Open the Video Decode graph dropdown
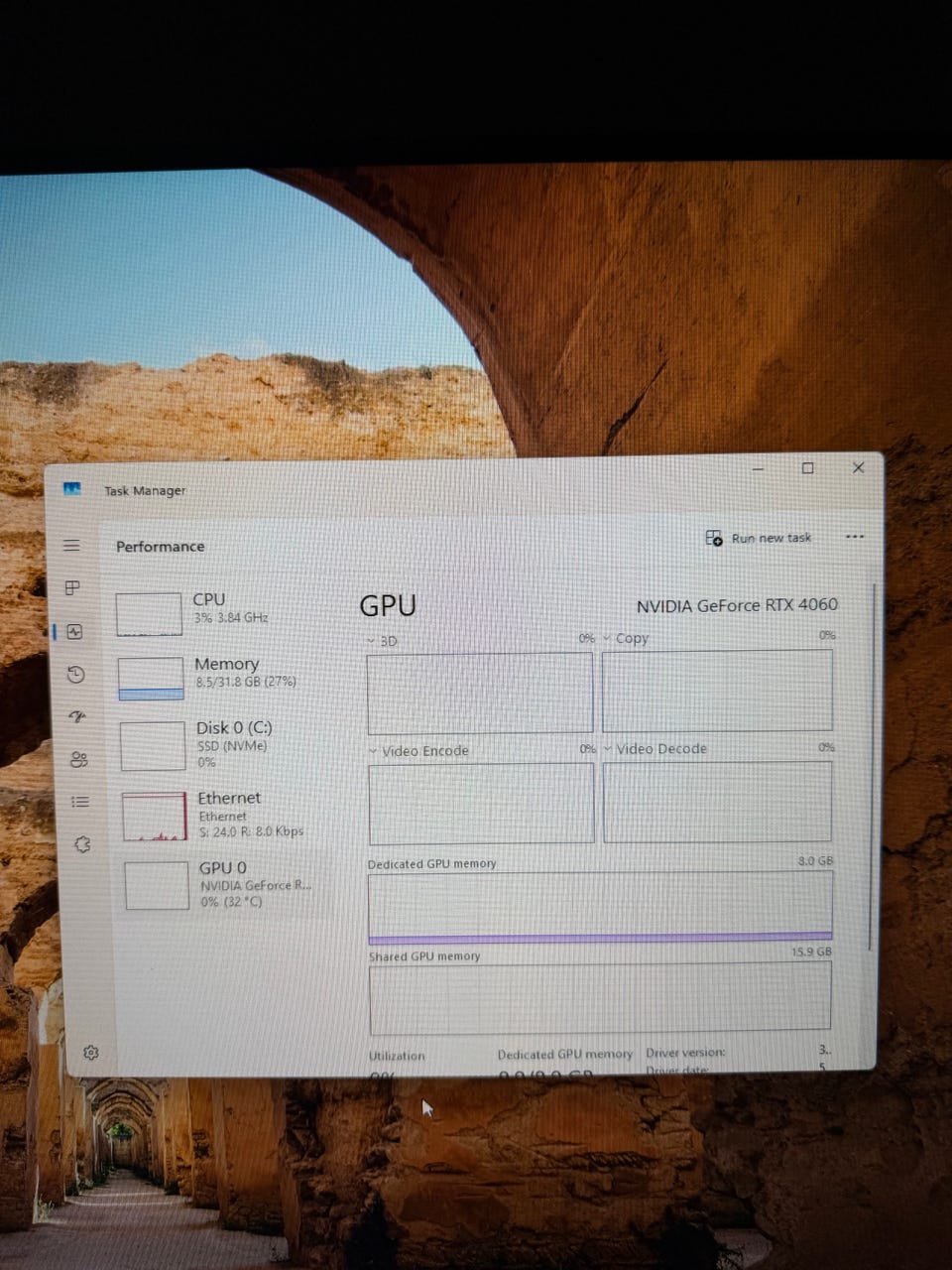The height and width of the screenshot is (1270, 952). 654,749
